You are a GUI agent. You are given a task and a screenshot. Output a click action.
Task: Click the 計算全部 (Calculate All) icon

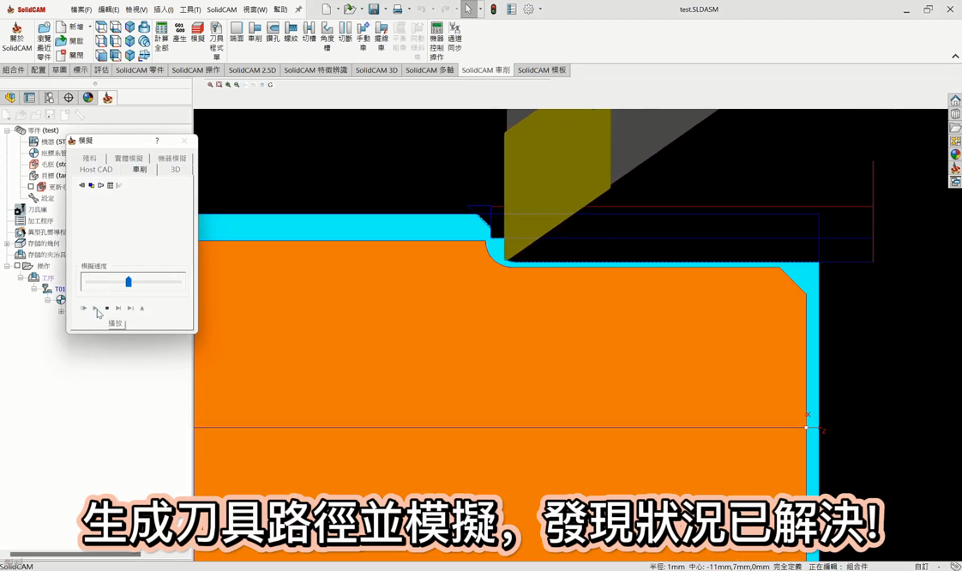[161, 36]
